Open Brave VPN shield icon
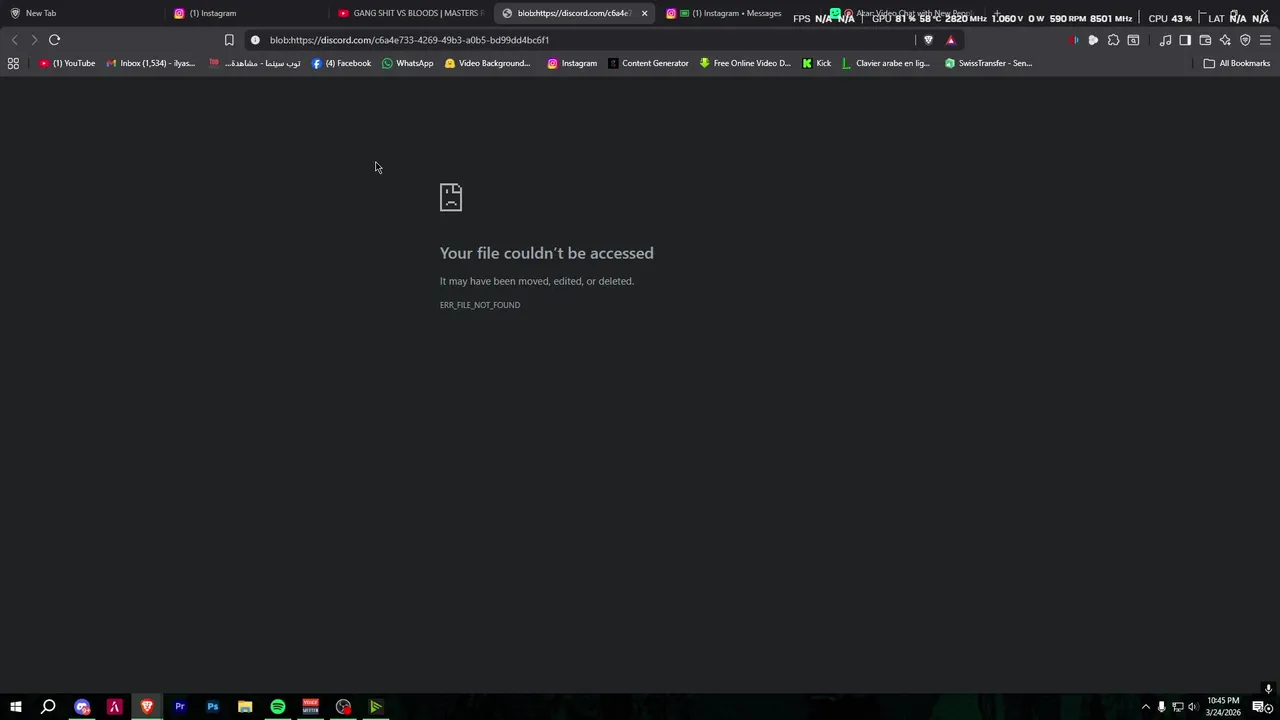 [x=1245, y=40]
